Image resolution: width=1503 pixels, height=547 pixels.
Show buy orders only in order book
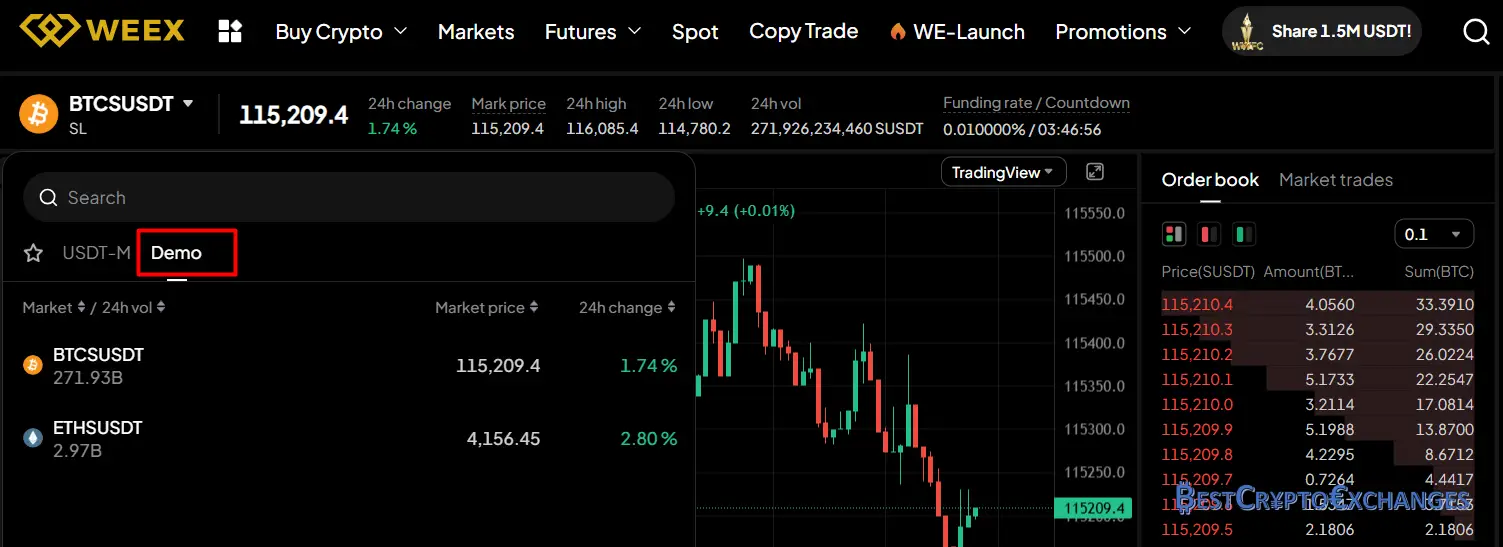coord(1244,234)
